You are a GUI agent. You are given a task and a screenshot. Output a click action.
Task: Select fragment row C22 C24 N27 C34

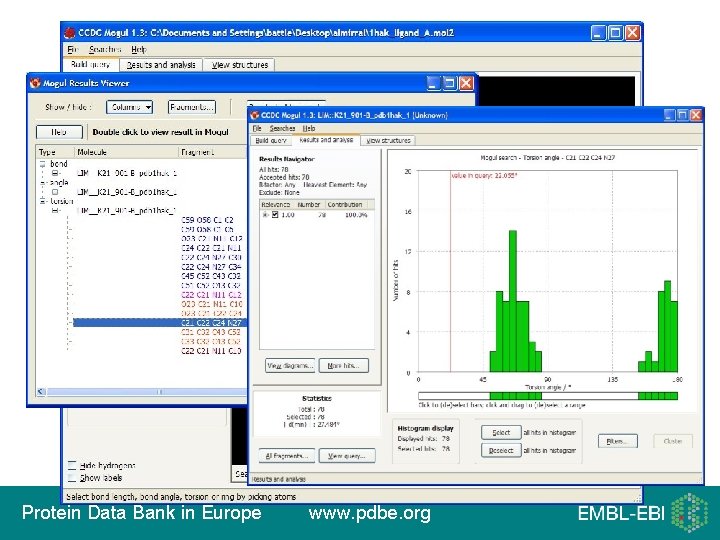pos(211,267)
